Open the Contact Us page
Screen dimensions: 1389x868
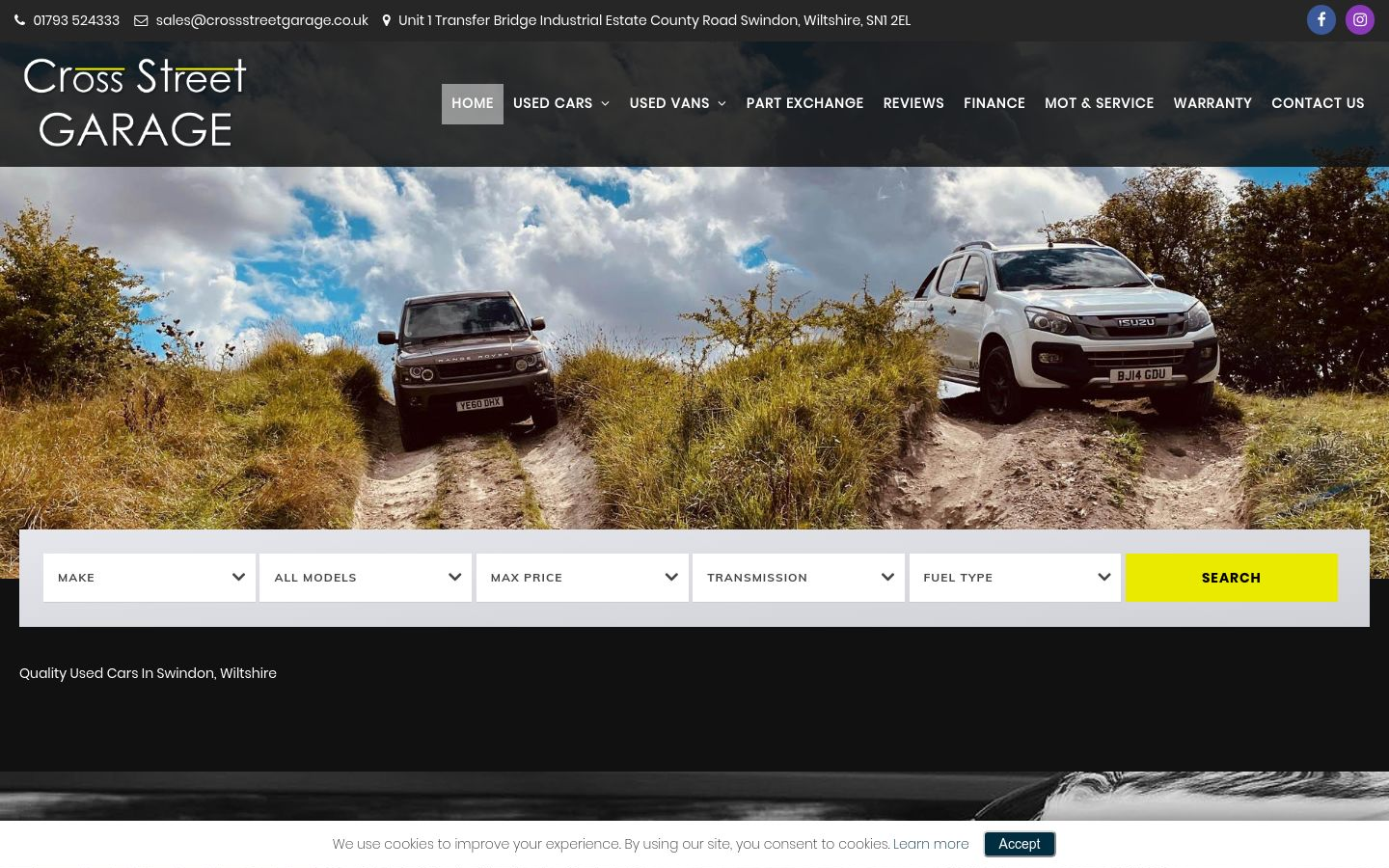(x=1318, y=103)
